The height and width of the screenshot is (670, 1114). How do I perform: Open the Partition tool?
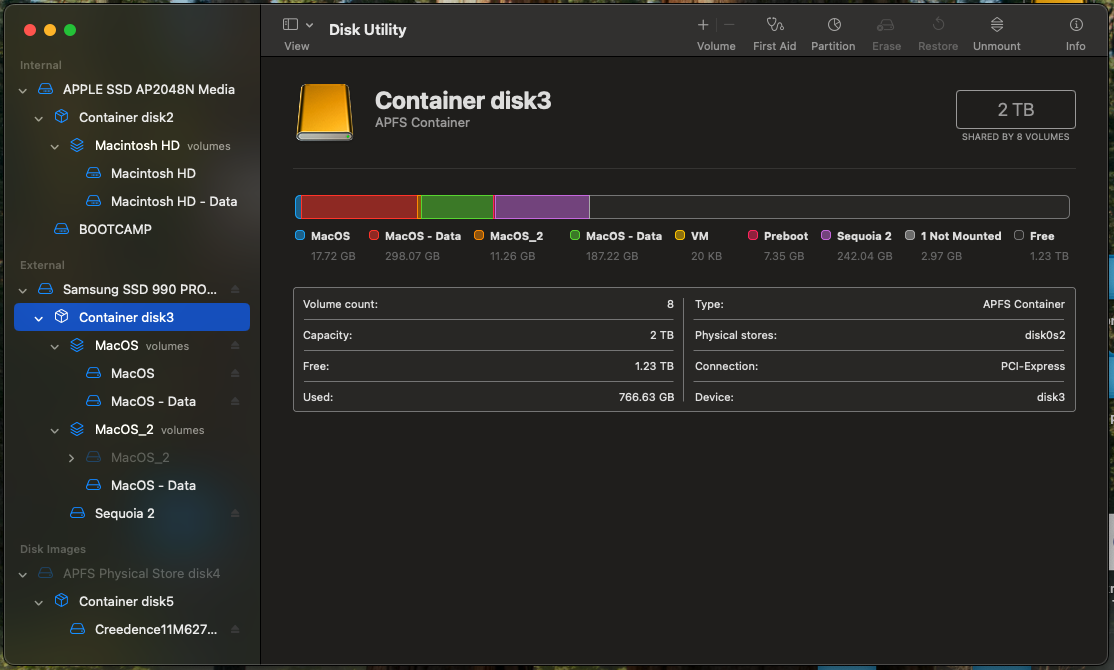coord(833,31)
